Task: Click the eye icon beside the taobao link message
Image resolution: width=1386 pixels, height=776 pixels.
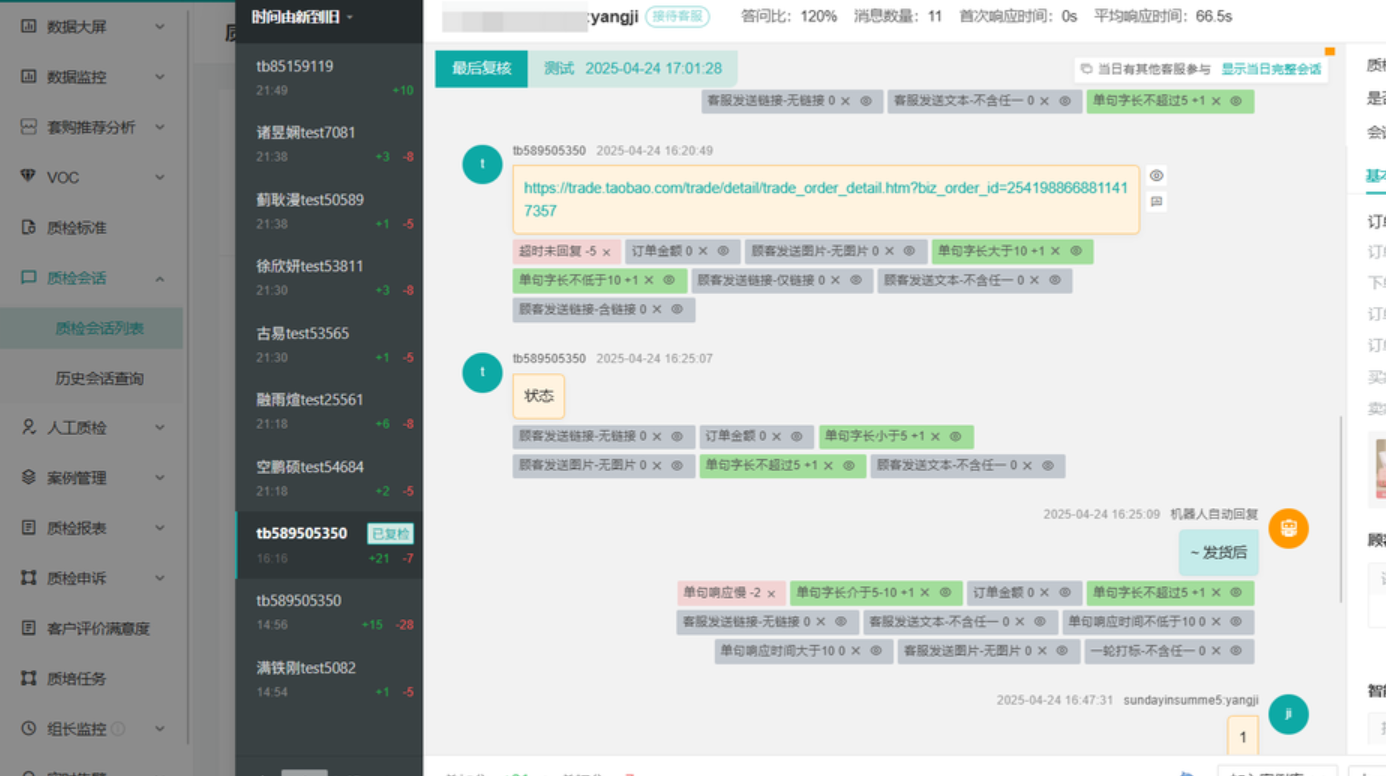Action: 1156,176
